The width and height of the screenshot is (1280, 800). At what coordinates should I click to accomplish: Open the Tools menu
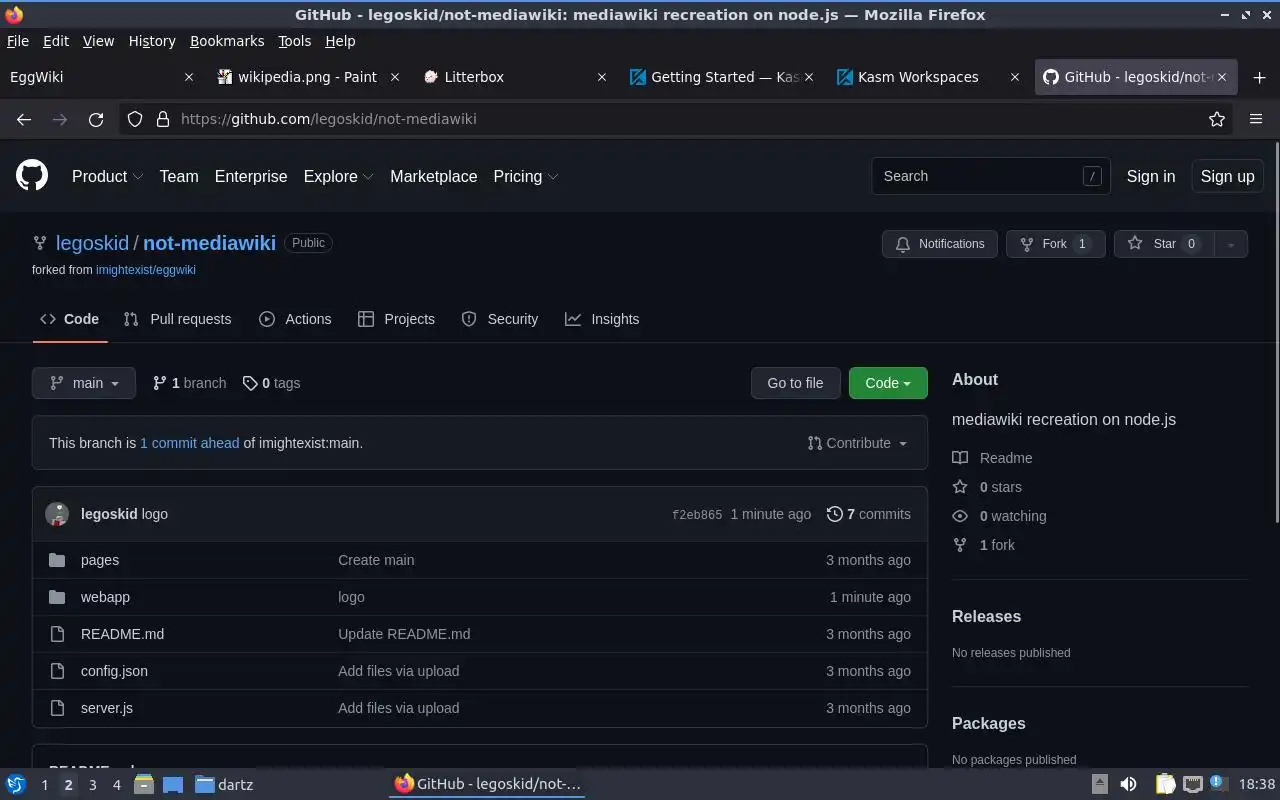point(295,41)
